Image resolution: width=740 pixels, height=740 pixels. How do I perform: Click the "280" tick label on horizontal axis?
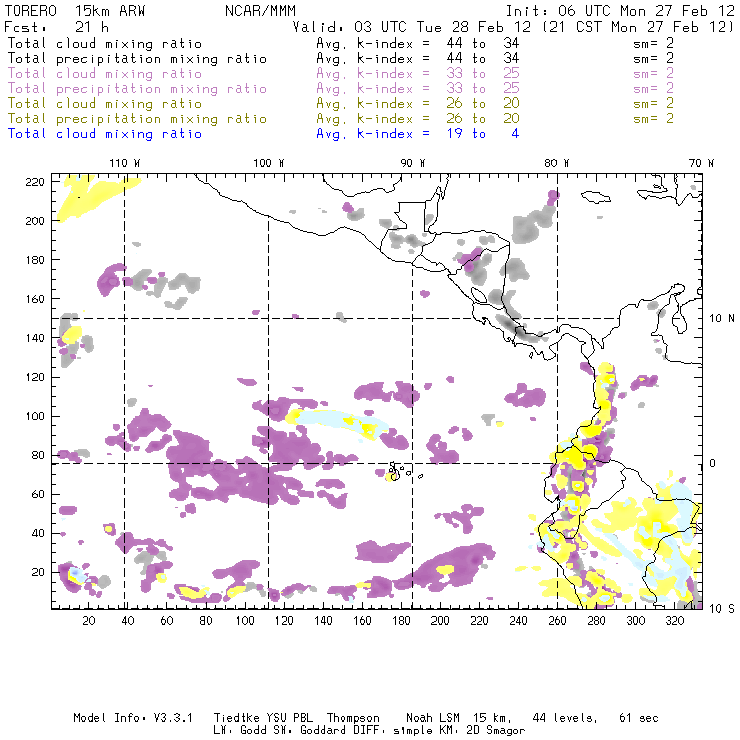point(597,621)
